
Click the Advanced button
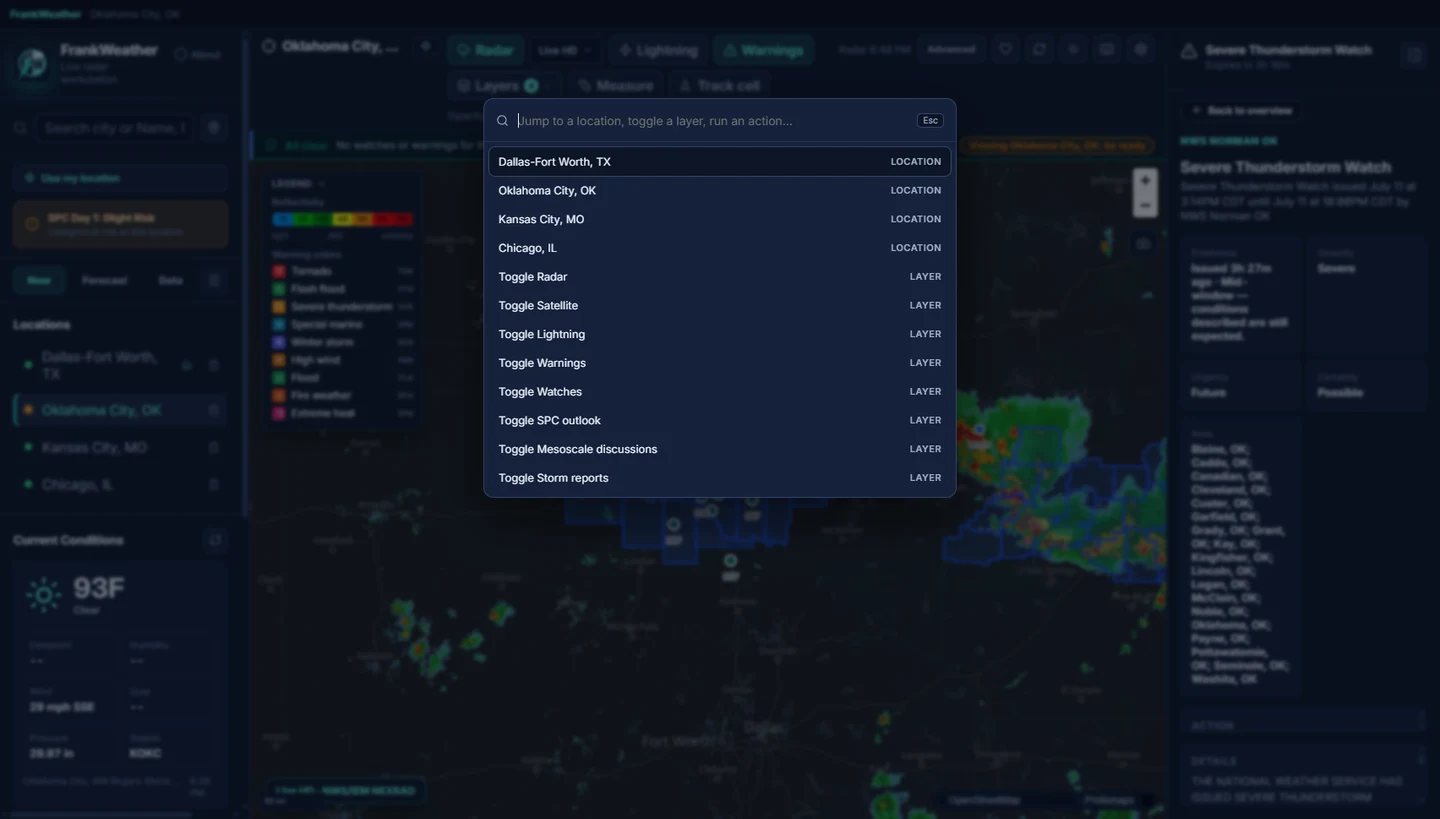pyautogui.click(x=951, y=49)
